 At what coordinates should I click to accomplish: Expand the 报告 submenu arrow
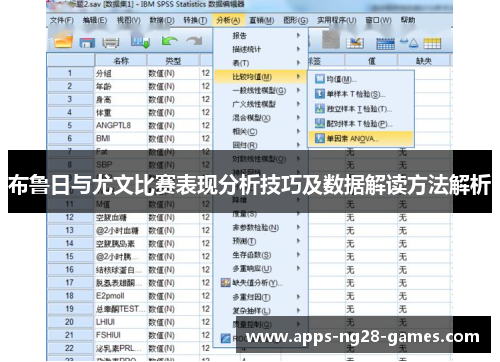[298, 35]
